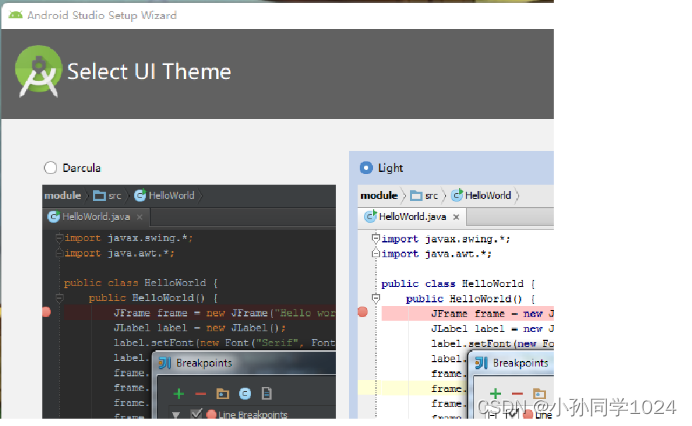
Task: Click folder group icon in Darcula Breakpoints
Action: (x=222, y=393)
